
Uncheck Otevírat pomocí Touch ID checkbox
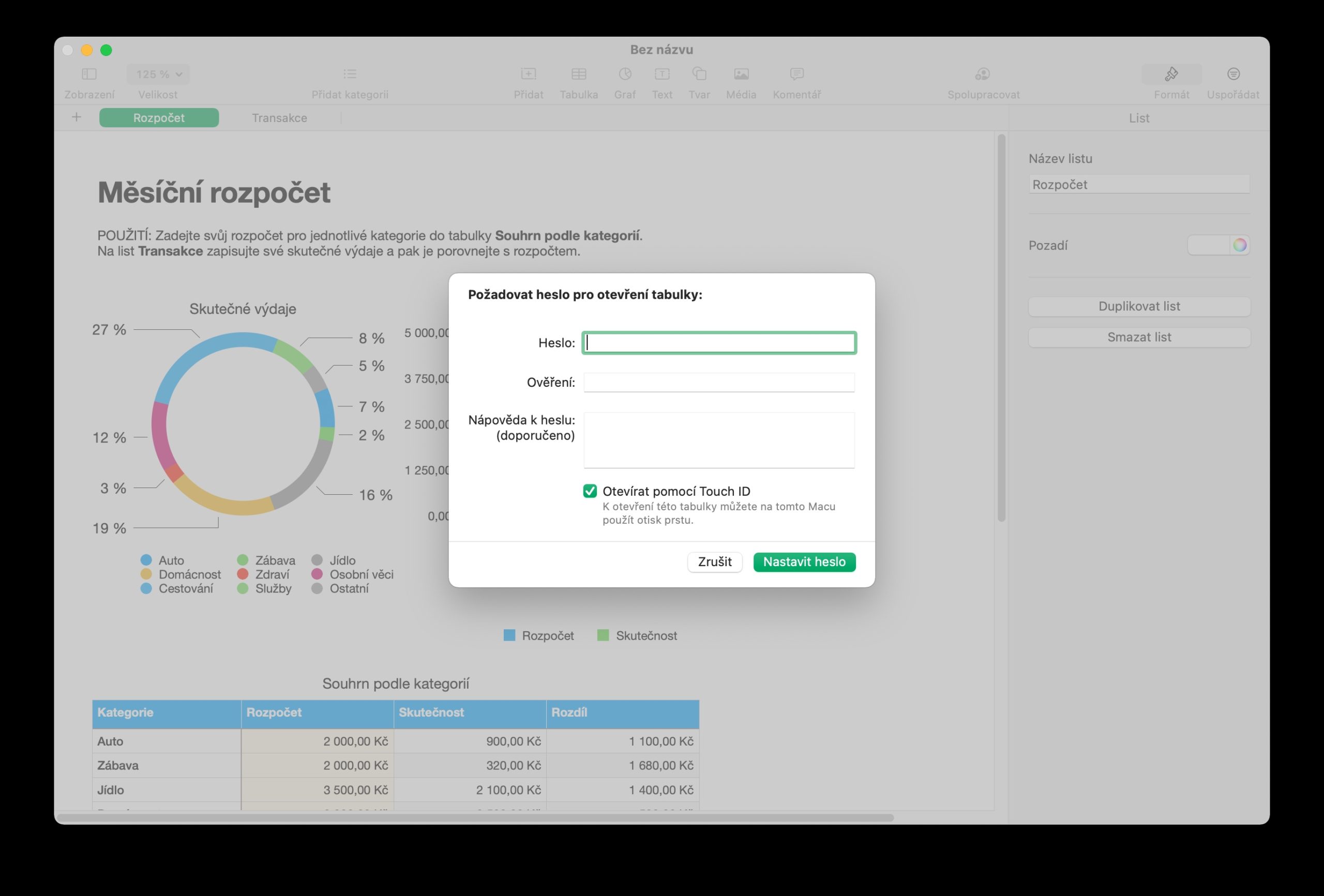(590, 491)
